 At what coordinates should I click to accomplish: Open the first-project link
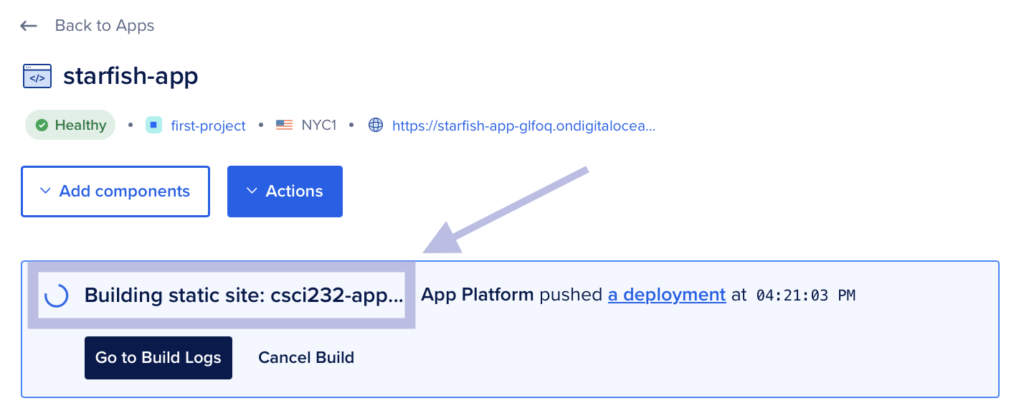click(x=208, y=126)
